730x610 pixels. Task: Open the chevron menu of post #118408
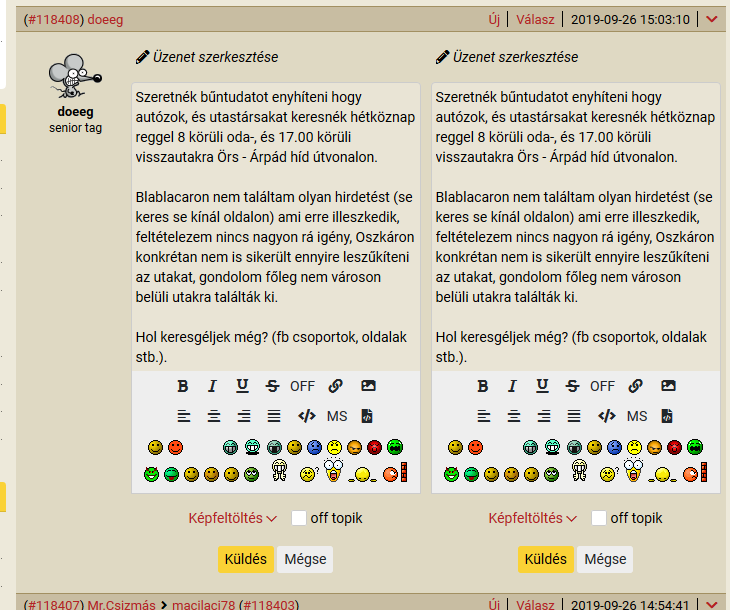(x=711, y=19)
